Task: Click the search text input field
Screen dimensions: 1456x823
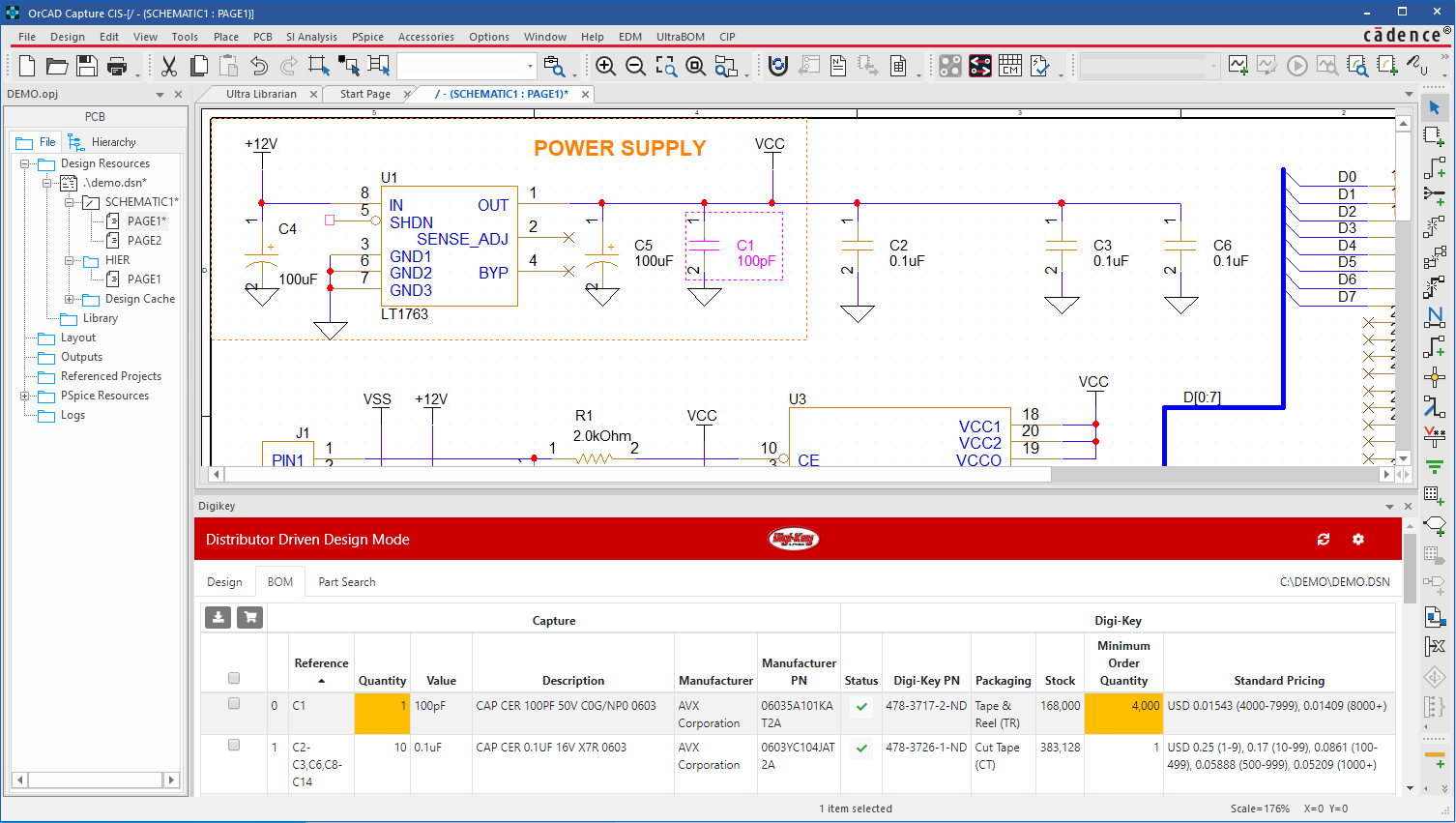Action: point(461,66)
